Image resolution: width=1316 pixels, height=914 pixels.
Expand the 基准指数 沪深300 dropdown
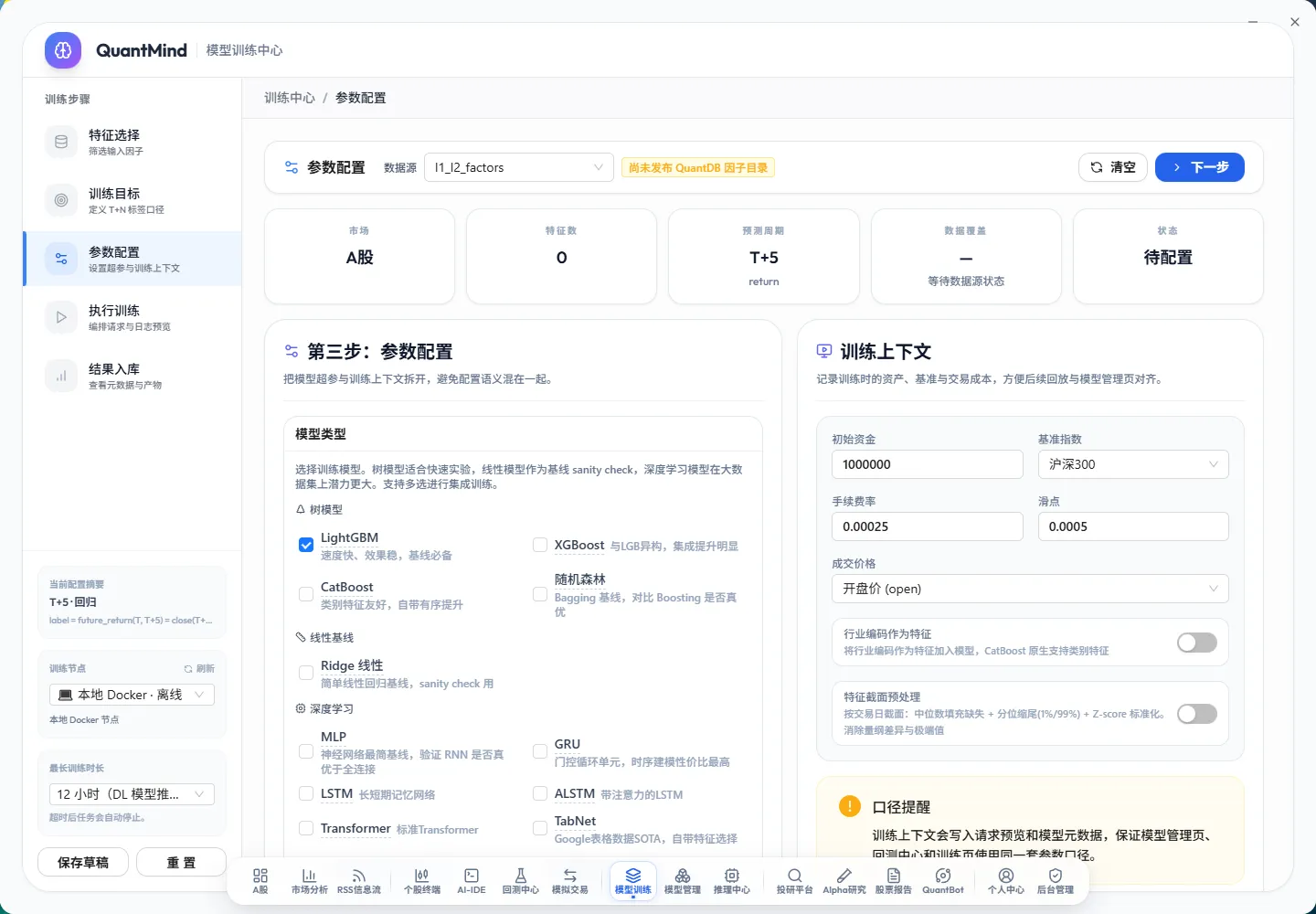coord(1133,464)
